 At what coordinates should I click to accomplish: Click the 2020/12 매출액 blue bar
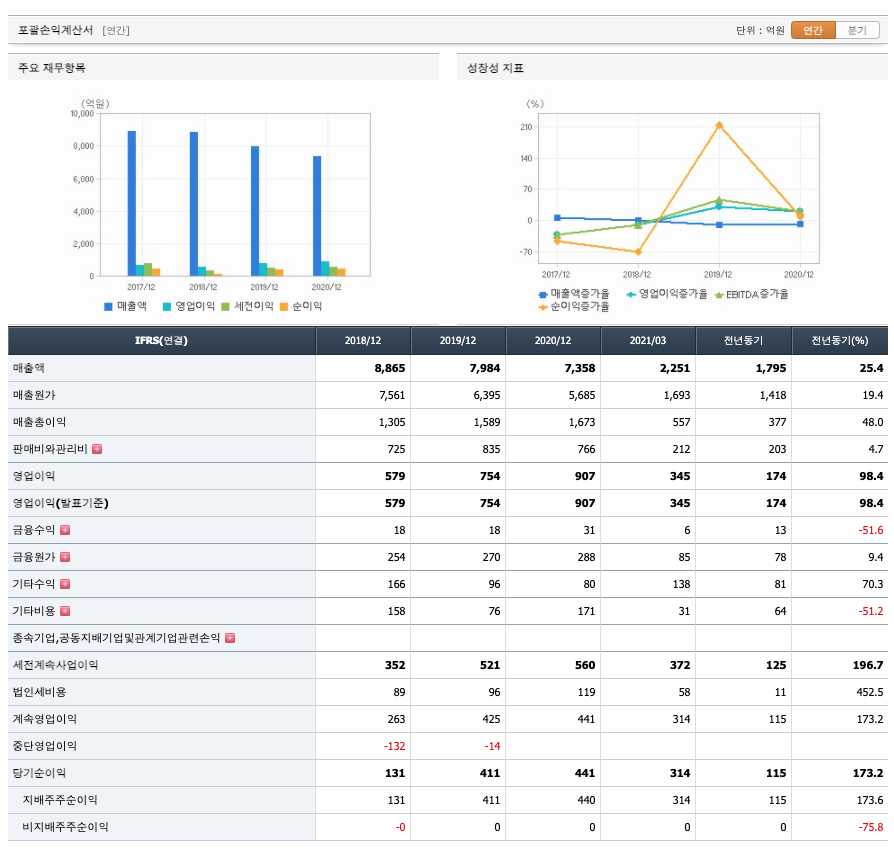pyautogui.click(x=317, y=216)
